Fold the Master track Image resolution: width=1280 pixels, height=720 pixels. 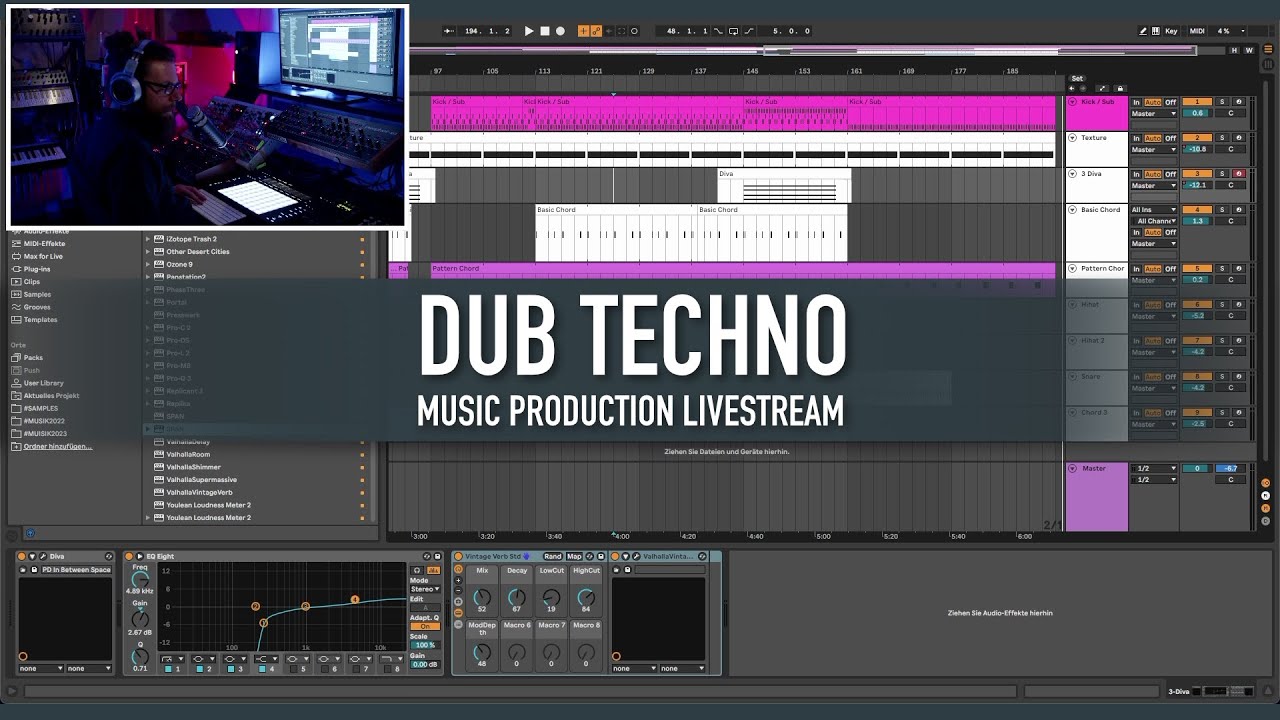coord(1073,468)
